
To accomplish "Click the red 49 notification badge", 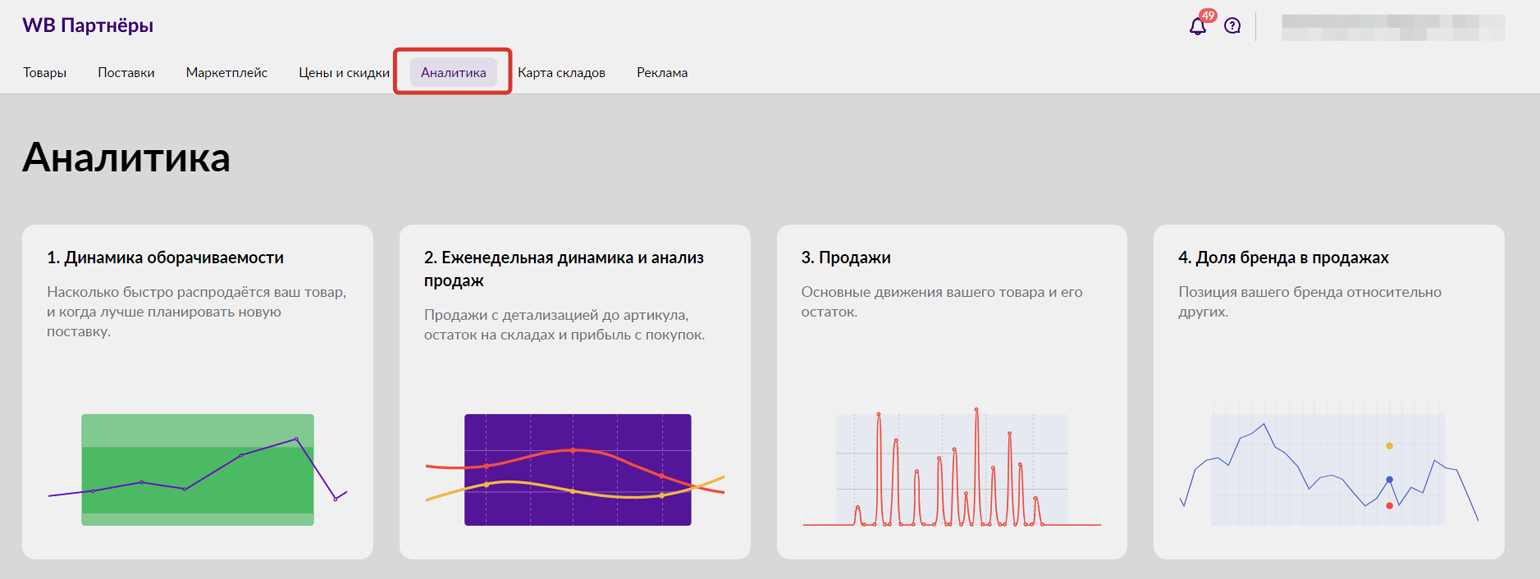I will tap(1208, 16).
